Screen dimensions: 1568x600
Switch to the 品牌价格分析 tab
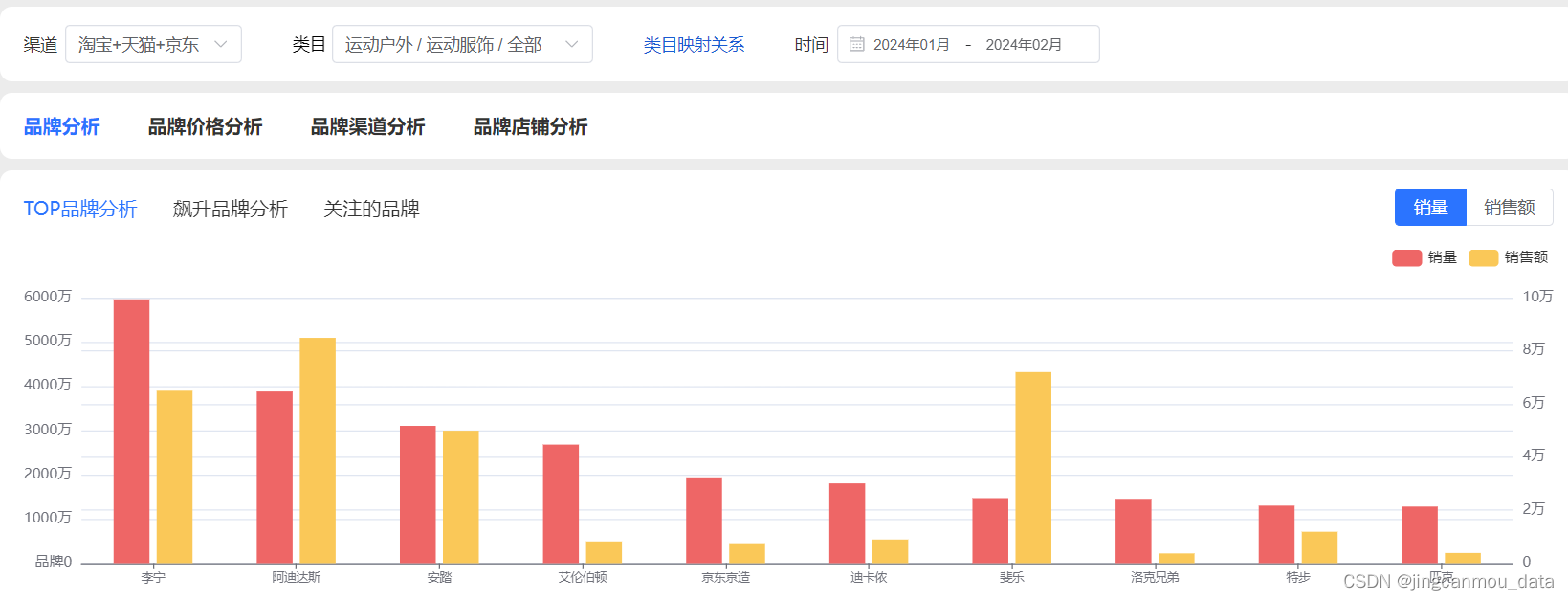point(206,126)
